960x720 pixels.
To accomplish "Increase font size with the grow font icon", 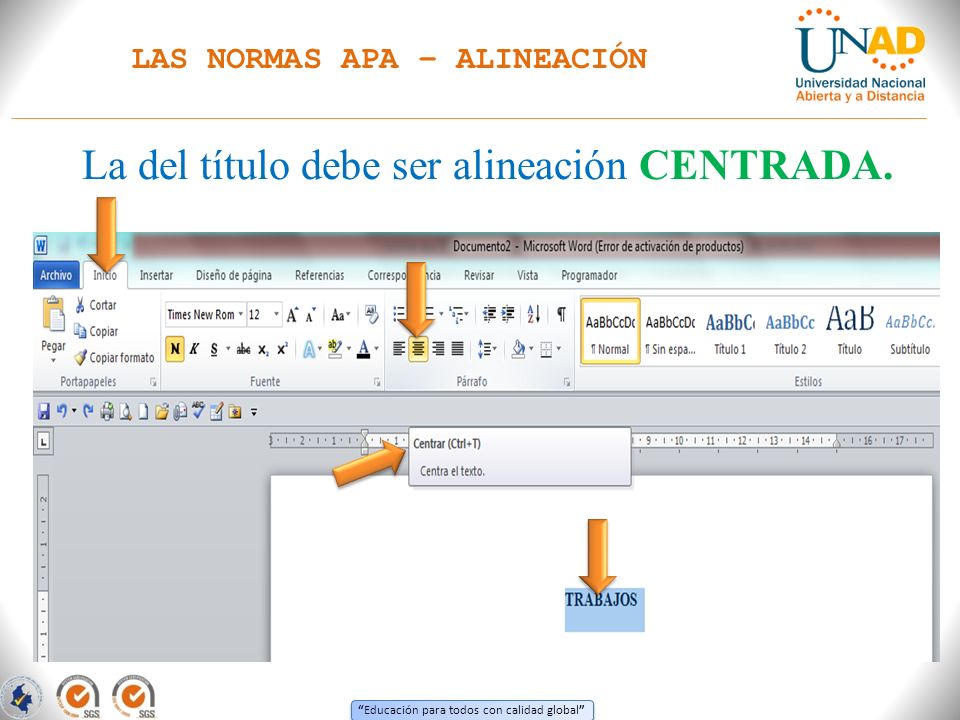I will coord(293,315).
